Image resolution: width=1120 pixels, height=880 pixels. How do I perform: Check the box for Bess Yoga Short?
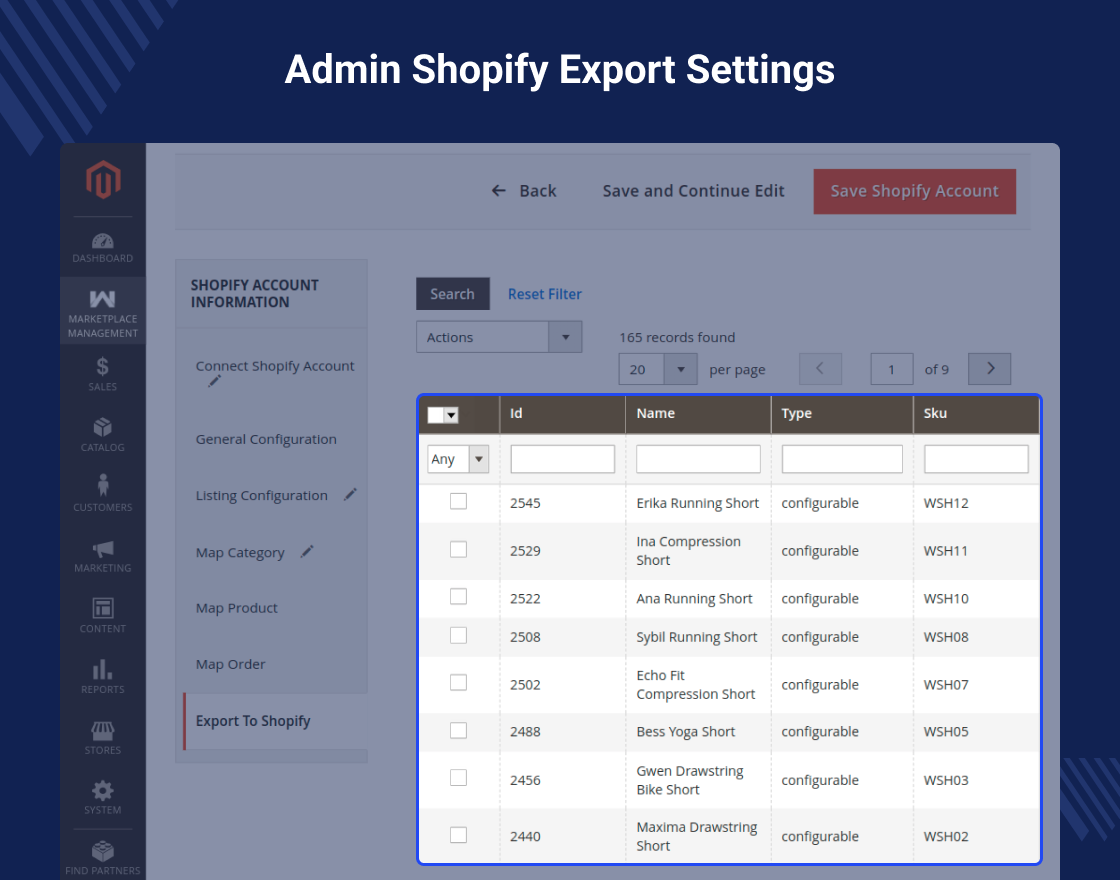(459, 730)
